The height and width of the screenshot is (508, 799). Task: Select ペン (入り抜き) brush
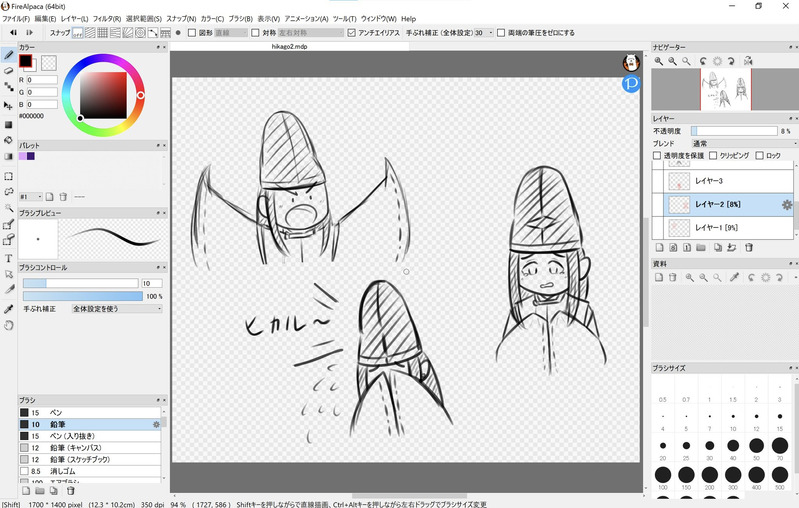coord(90,436)
